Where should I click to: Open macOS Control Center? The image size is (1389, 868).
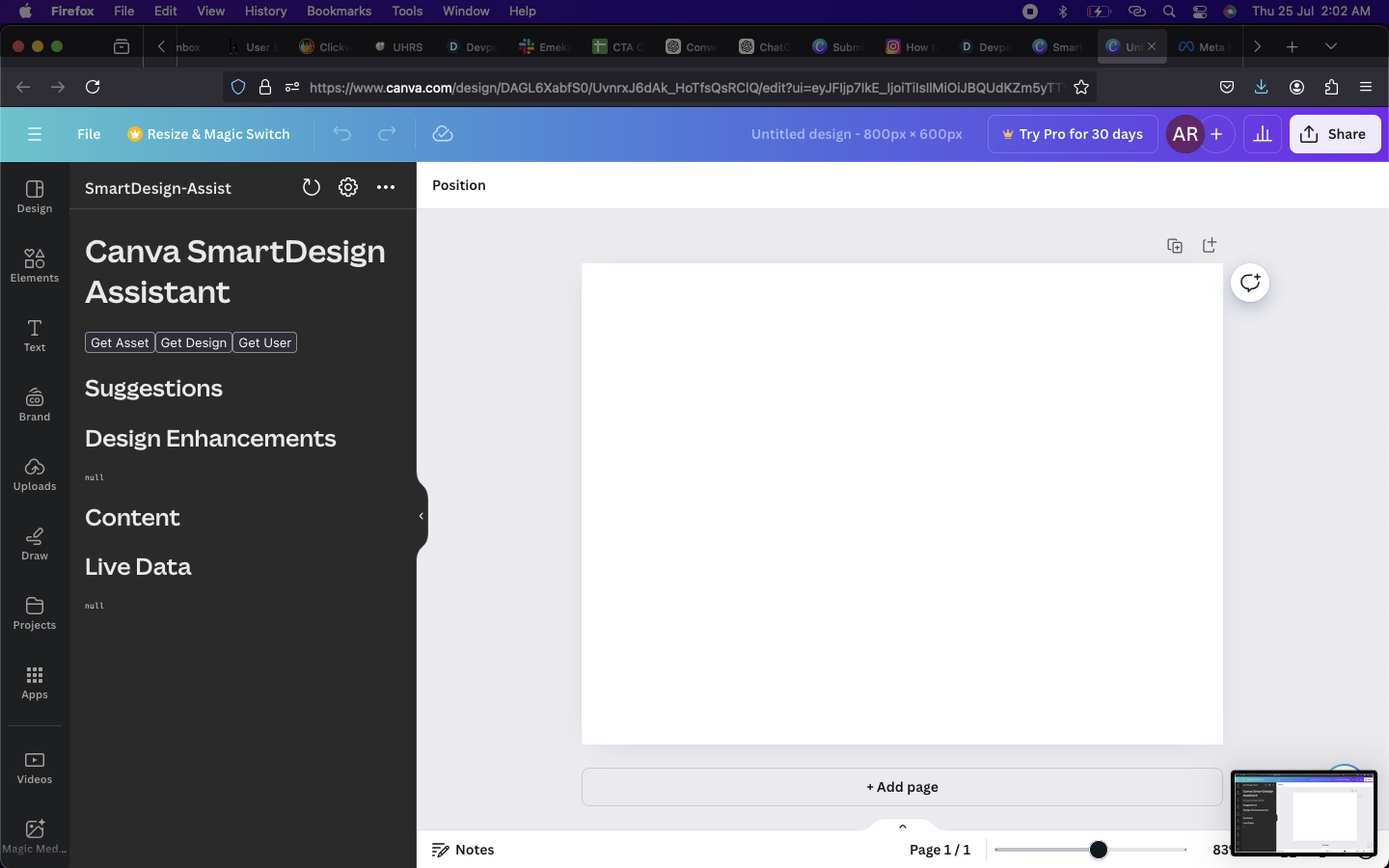(x=1200, y=11)
